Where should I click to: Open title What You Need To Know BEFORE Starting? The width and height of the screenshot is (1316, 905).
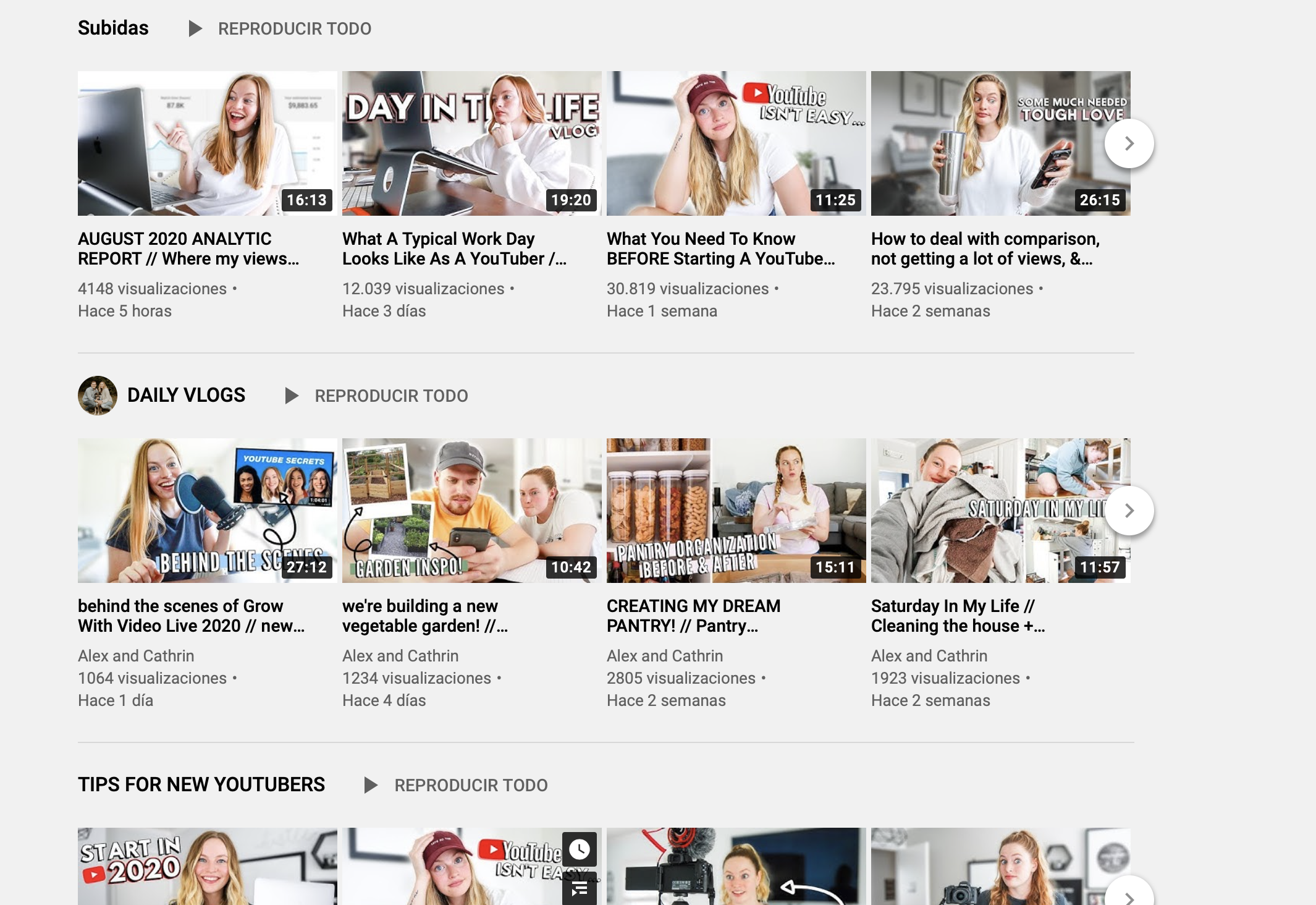[721, 249]
